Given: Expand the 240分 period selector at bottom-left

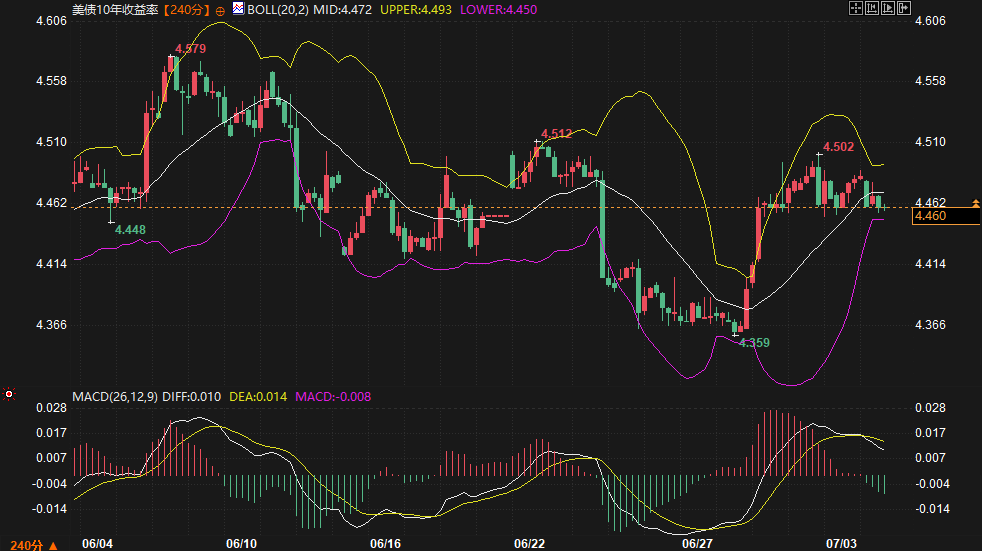Looking at the screenshot, I should 34,545.
